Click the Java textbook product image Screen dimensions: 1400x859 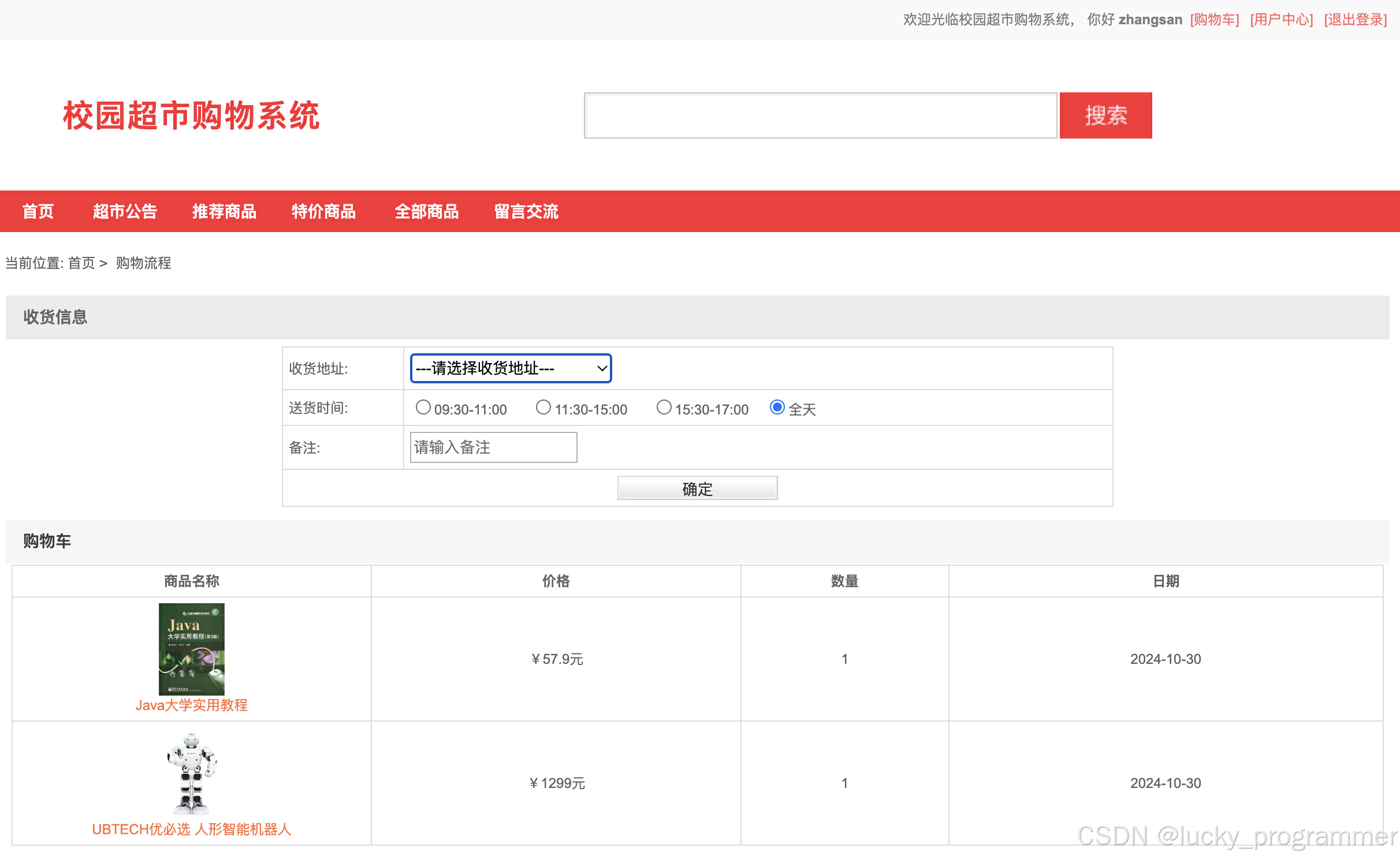click(191, 648)
